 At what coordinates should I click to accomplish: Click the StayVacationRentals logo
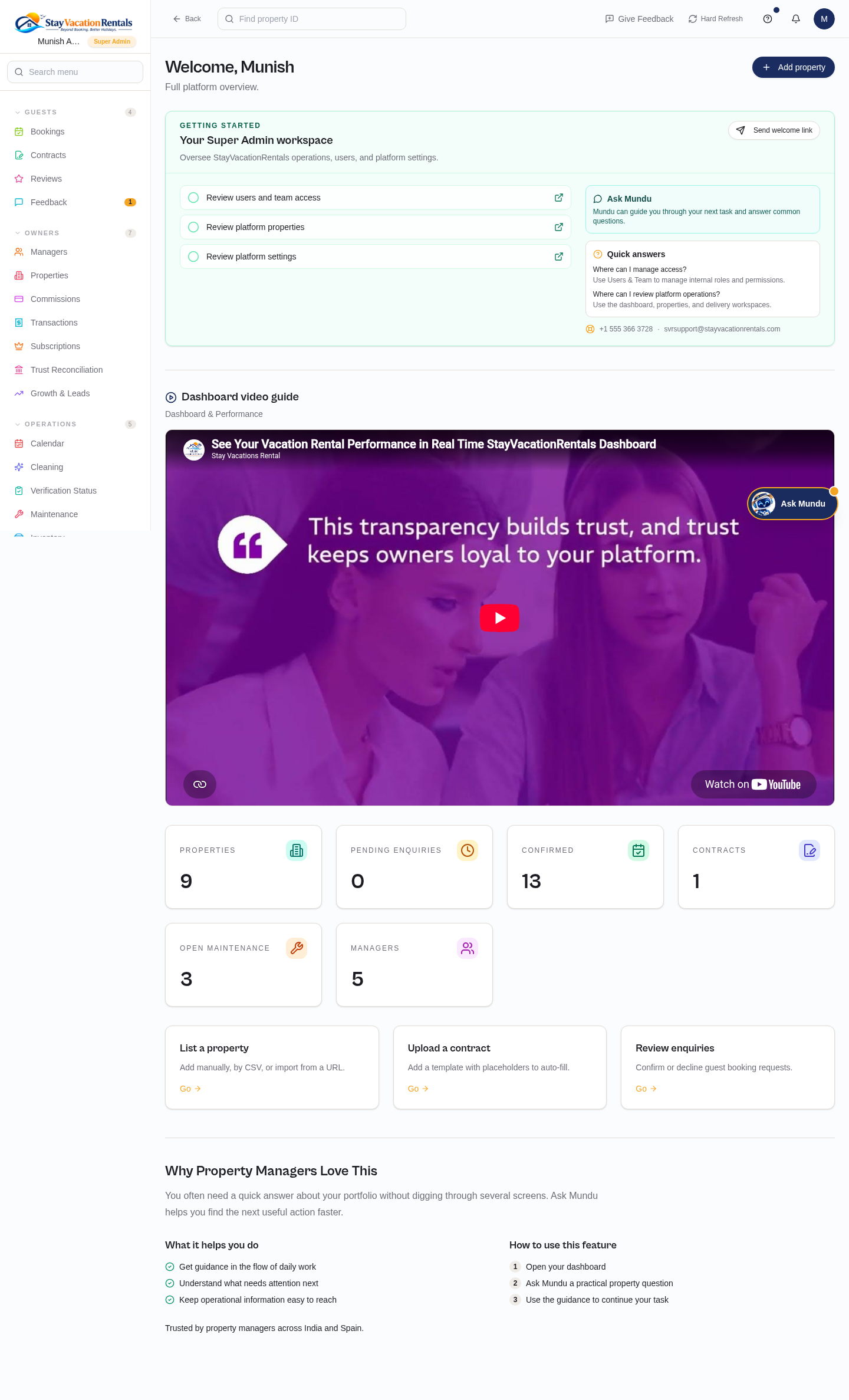point(74,22)
